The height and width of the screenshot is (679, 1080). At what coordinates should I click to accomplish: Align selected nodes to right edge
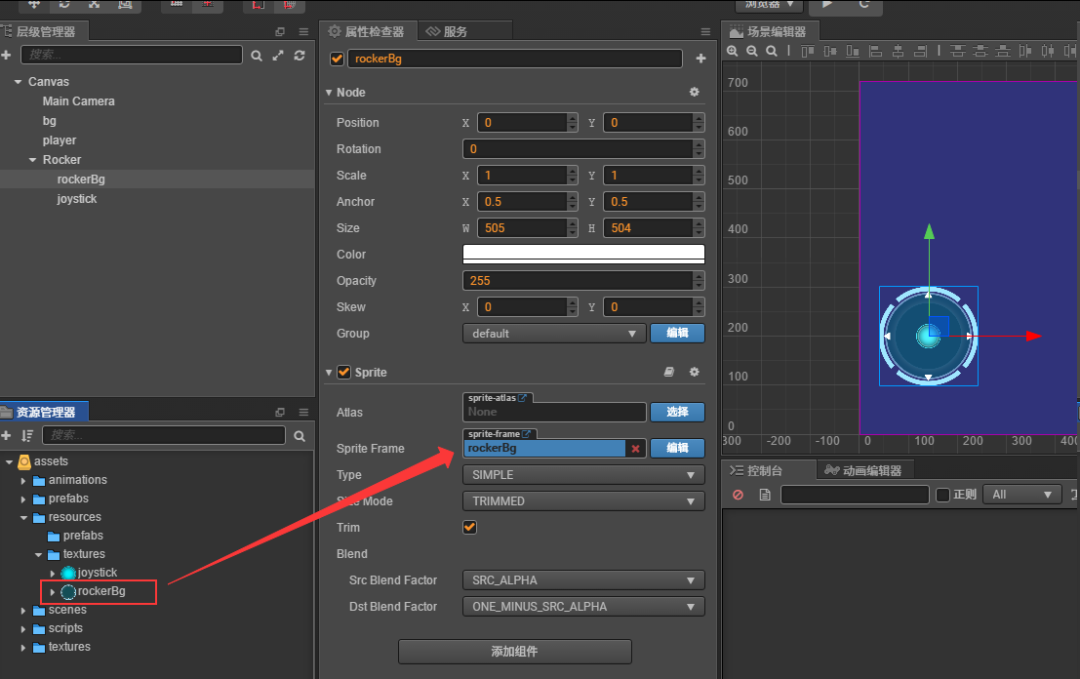(920, 51)
